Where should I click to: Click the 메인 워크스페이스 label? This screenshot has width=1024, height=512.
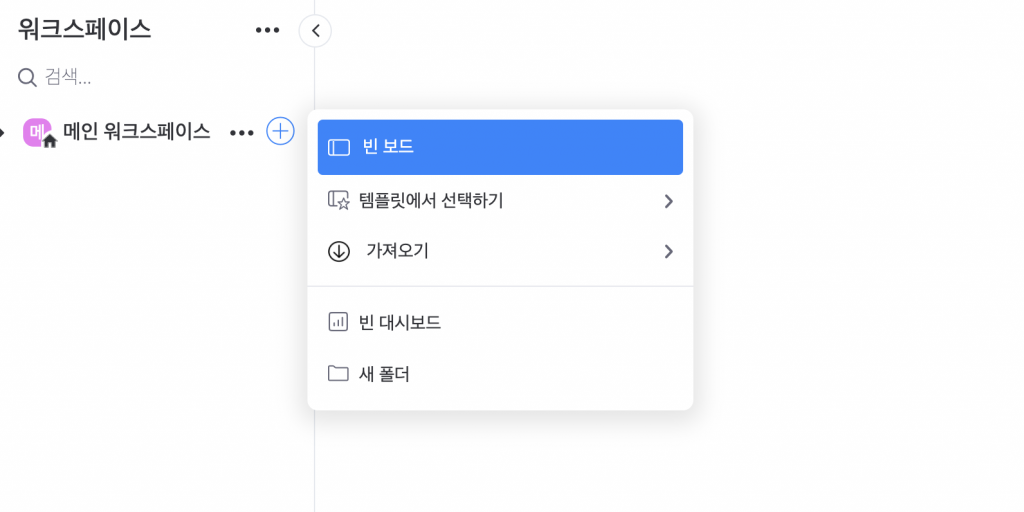coord(136,132)
